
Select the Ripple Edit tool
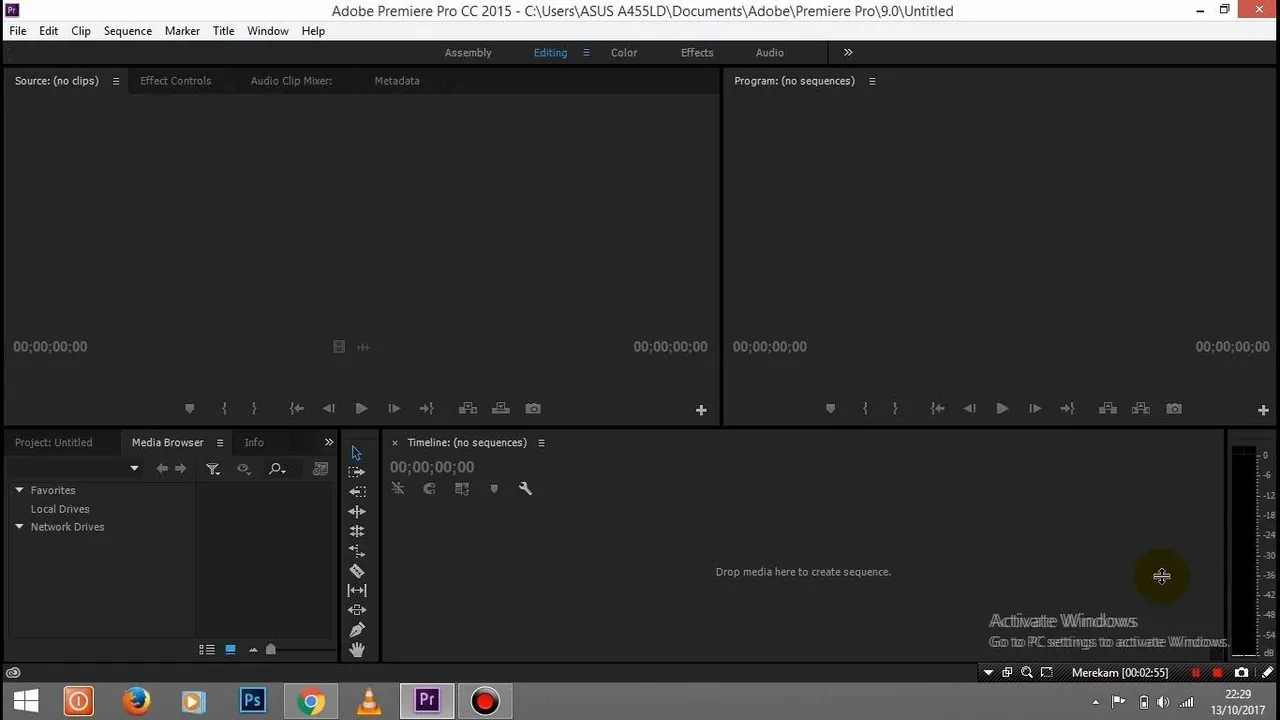[356, 511]
